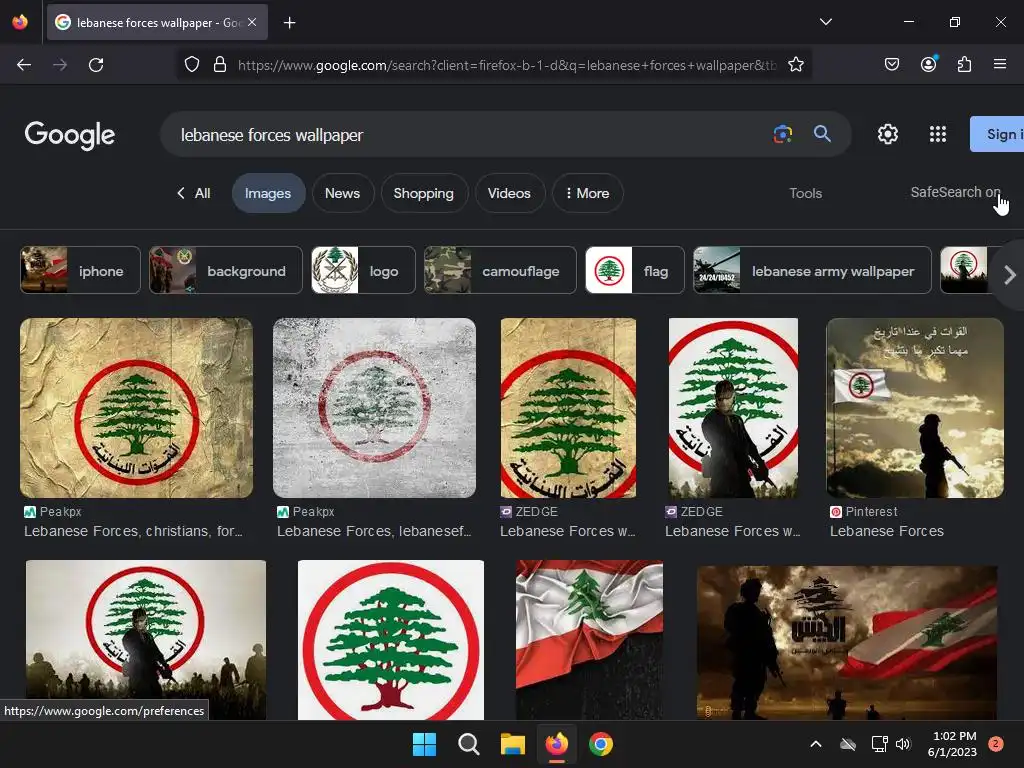Open the Pinterest soldier sunset flag image

pyautogui.click(x=915, y=408)
